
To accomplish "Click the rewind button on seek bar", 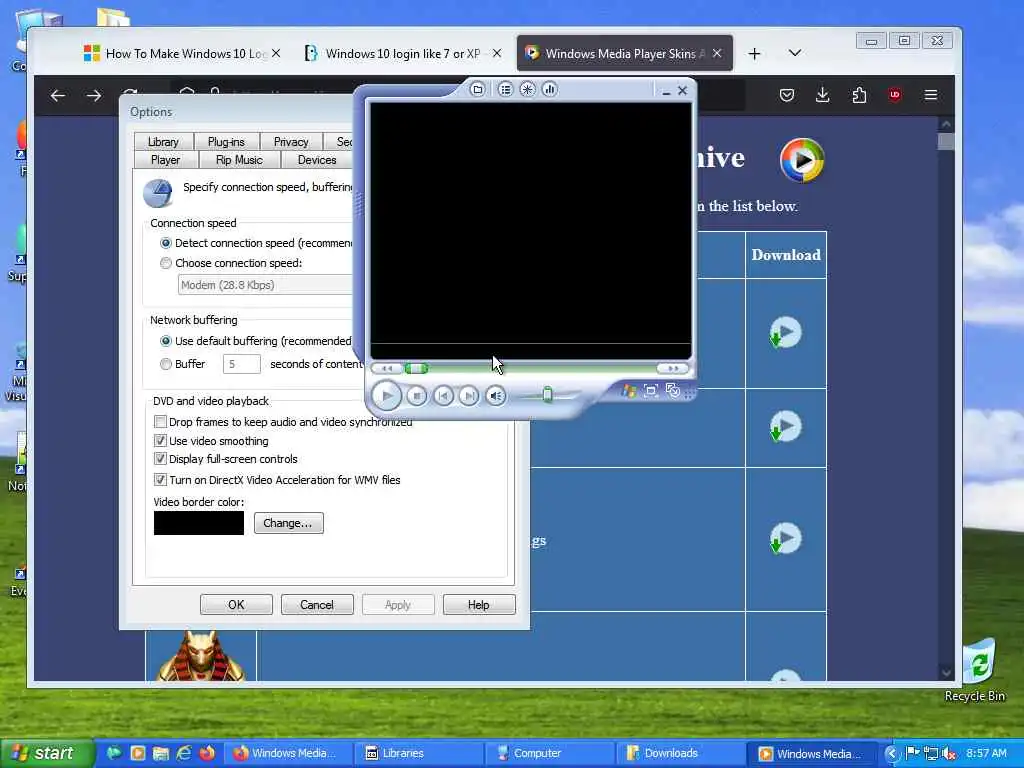I will pos(387,368).
